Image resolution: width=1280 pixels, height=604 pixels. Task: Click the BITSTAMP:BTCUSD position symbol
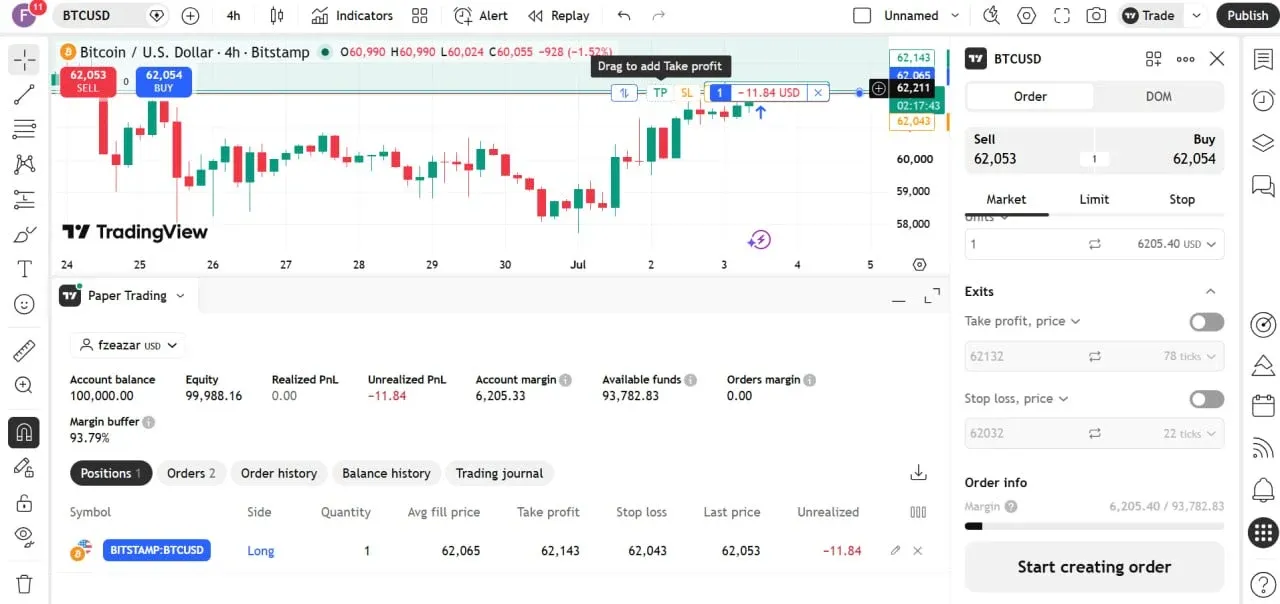point(156,550)
